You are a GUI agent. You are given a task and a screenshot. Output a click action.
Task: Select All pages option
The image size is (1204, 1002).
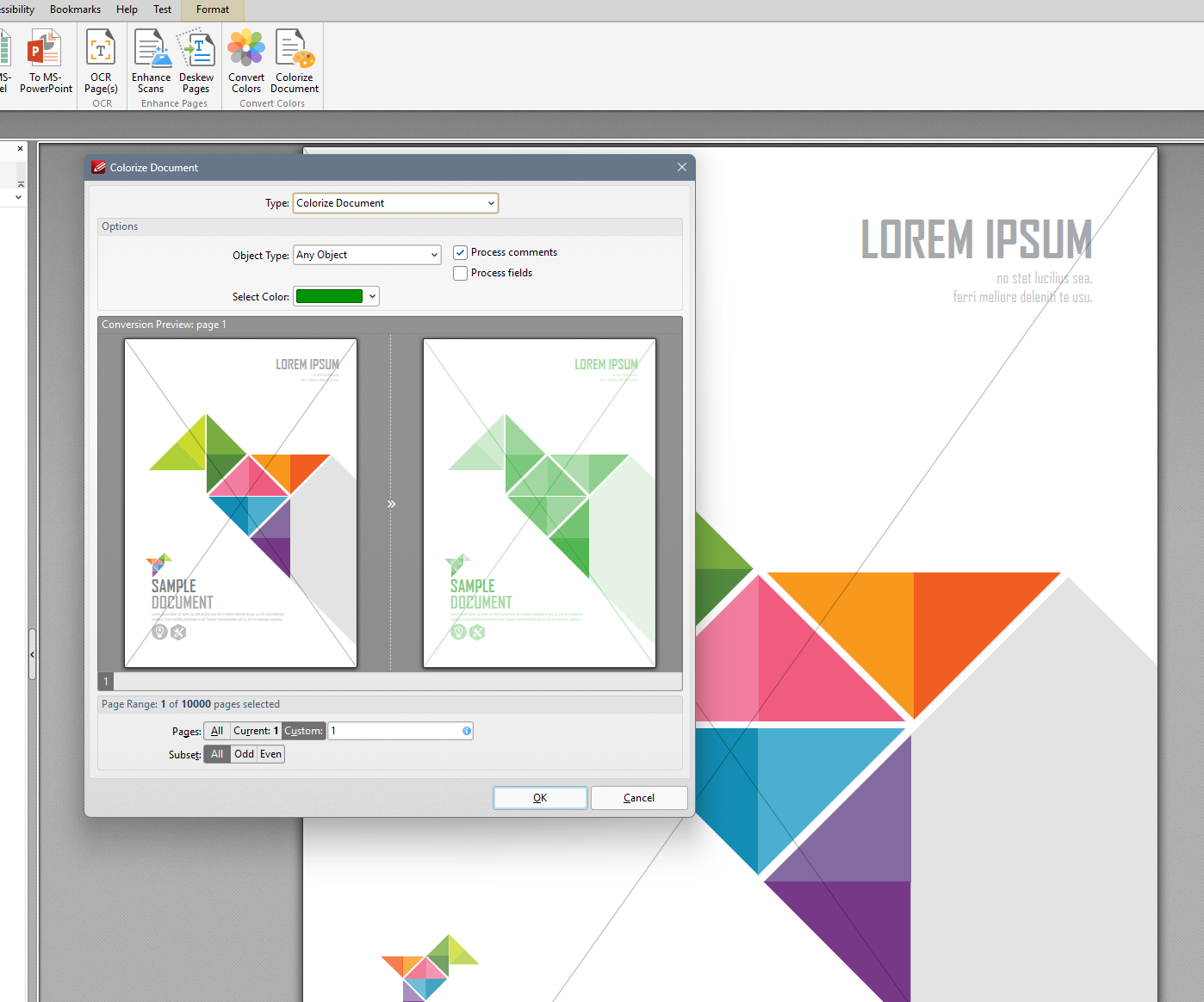(x=217, y=731)
